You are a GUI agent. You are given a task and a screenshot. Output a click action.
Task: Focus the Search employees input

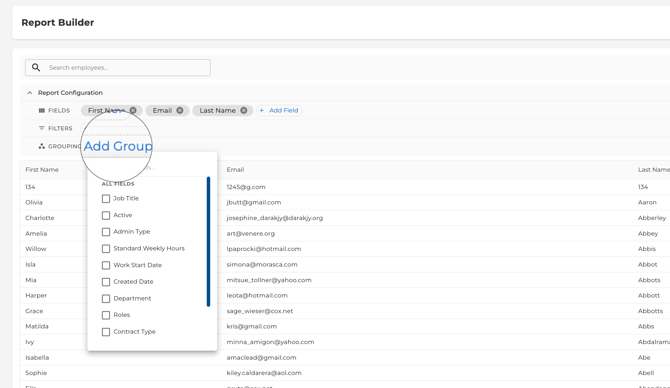click(118, 68)
